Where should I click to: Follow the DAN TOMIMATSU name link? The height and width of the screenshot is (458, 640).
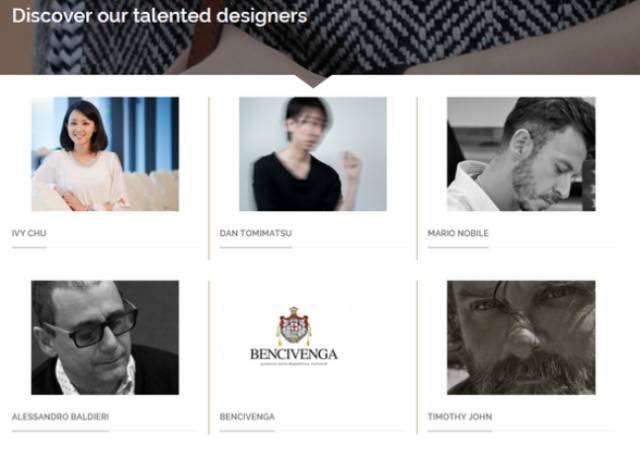tap(256, 233)
